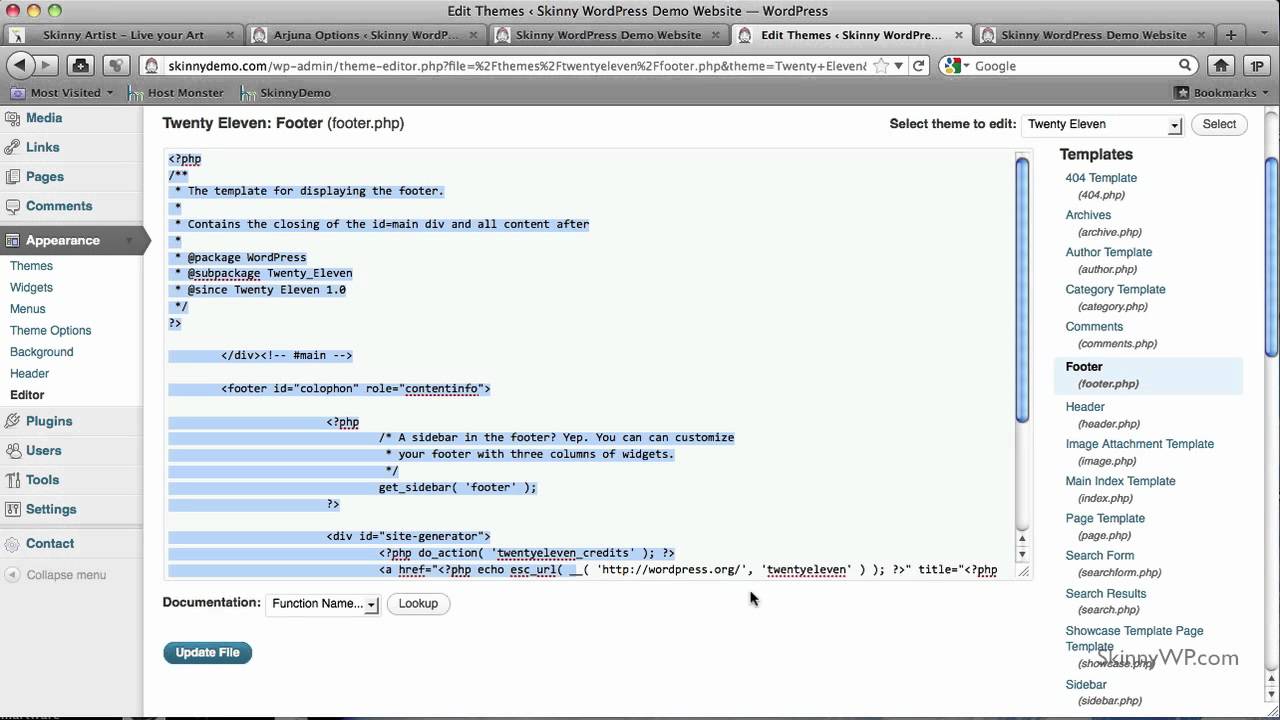This screenshot has height=720, width=1280.
Task: Click the grey toolbar icon left of address bar
Action: [116, 66]
